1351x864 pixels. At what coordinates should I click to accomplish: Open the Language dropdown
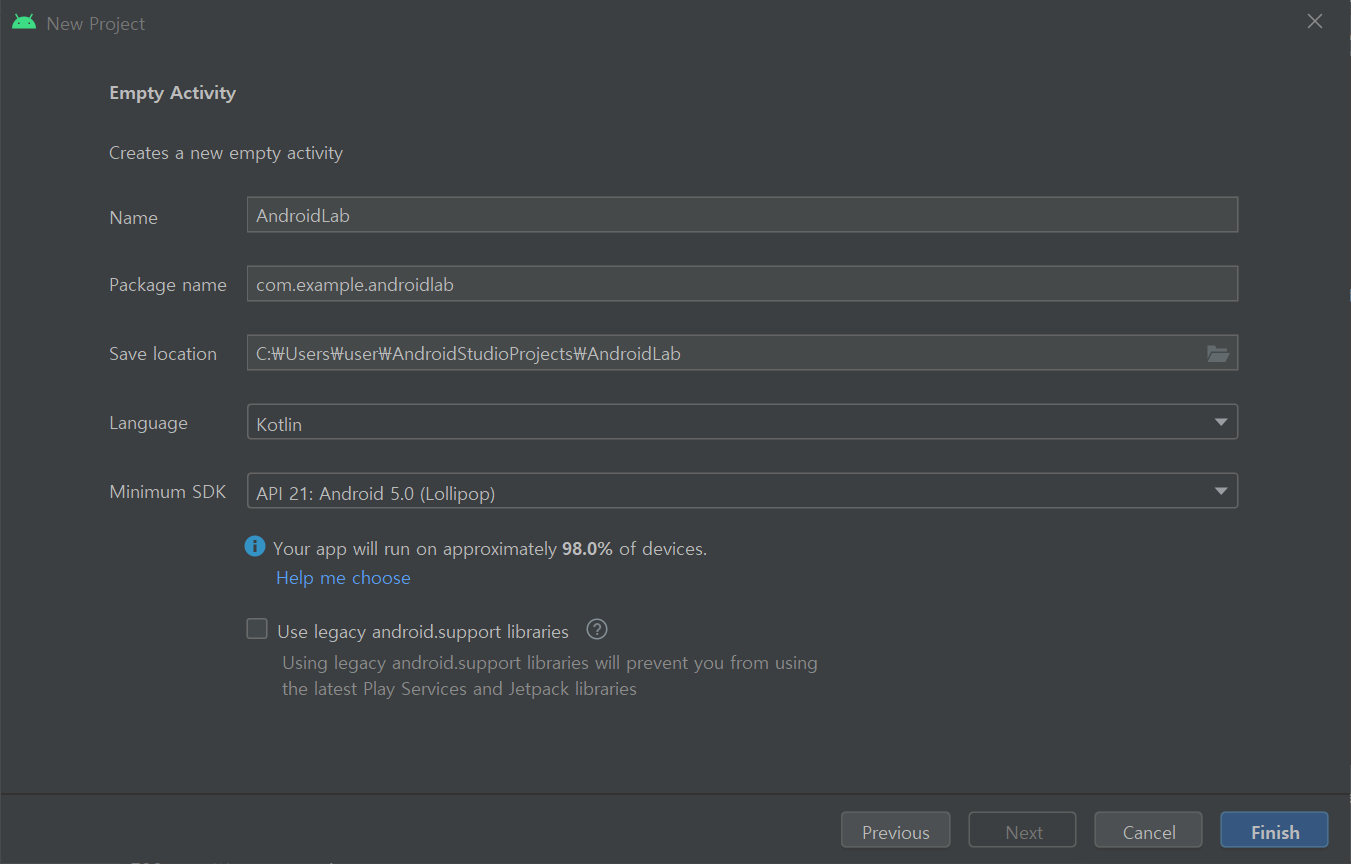tap(742, 422)
